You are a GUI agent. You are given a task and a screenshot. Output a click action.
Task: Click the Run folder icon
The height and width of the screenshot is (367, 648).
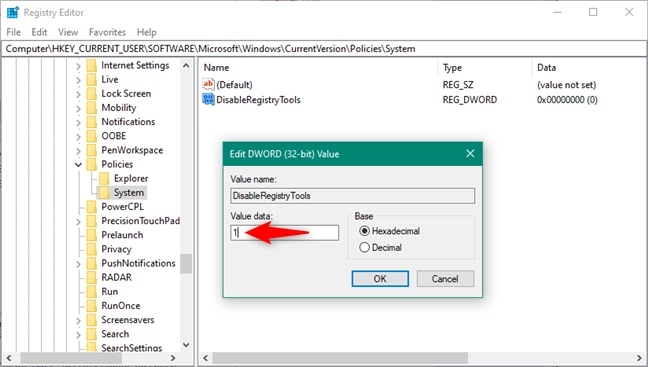(92, 291)
